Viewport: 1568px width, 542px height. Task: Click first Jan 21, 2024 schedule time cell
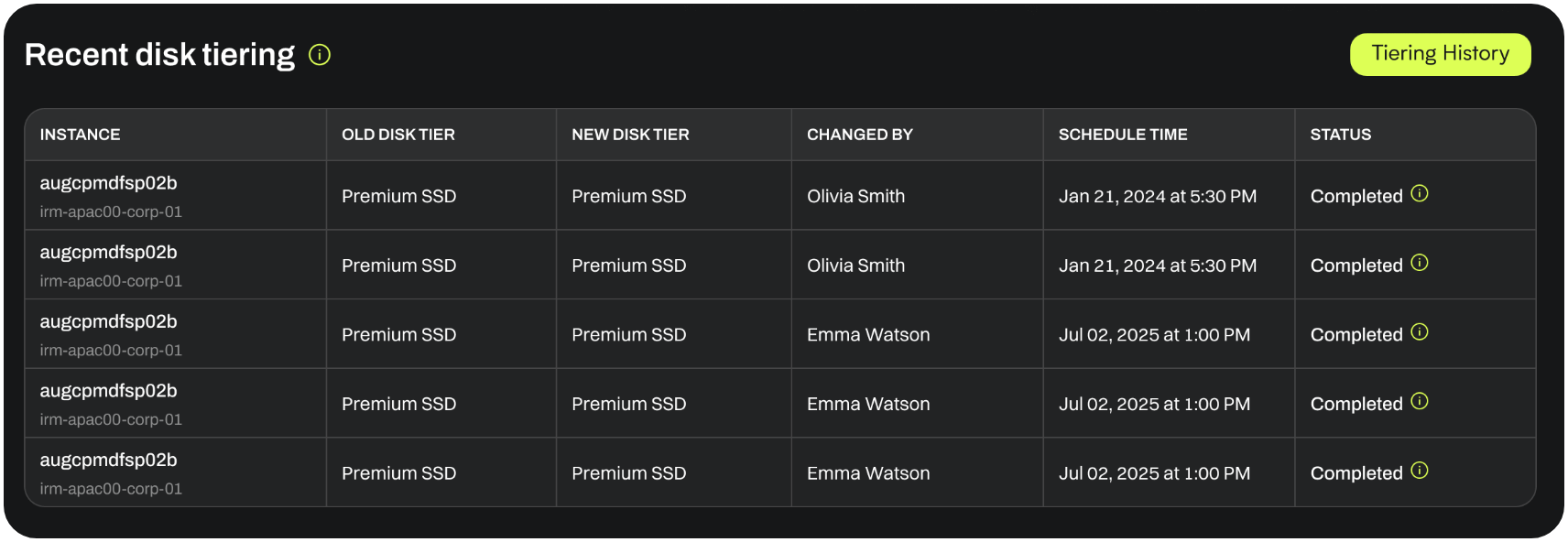(x=1158, y=196)
